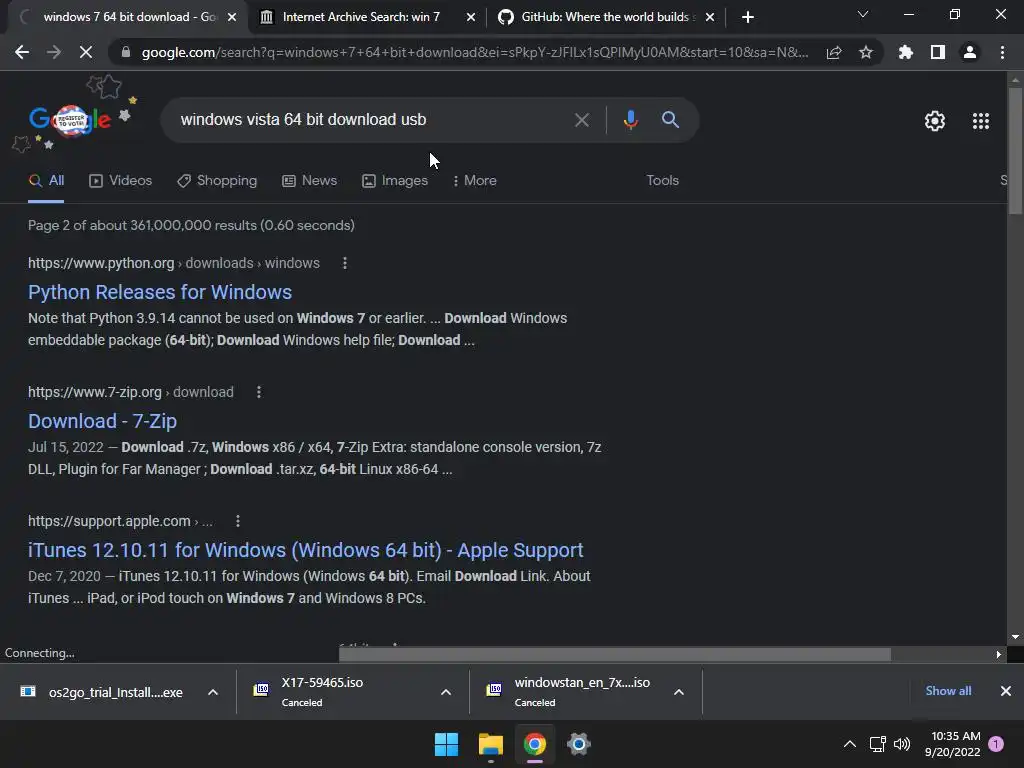Show hidden system tray icons

[x=850, y=744]
